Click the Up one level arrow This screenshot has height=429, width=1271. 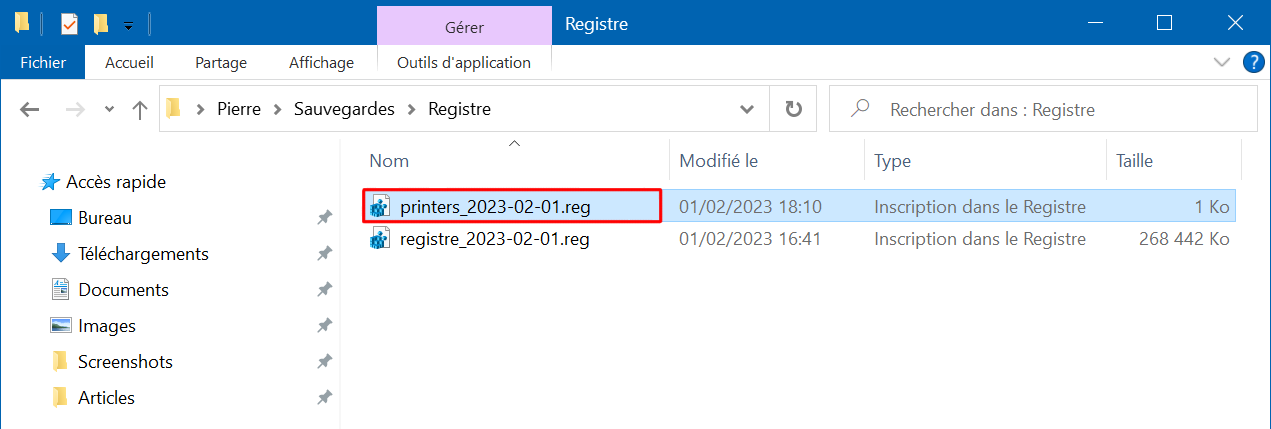140,110
